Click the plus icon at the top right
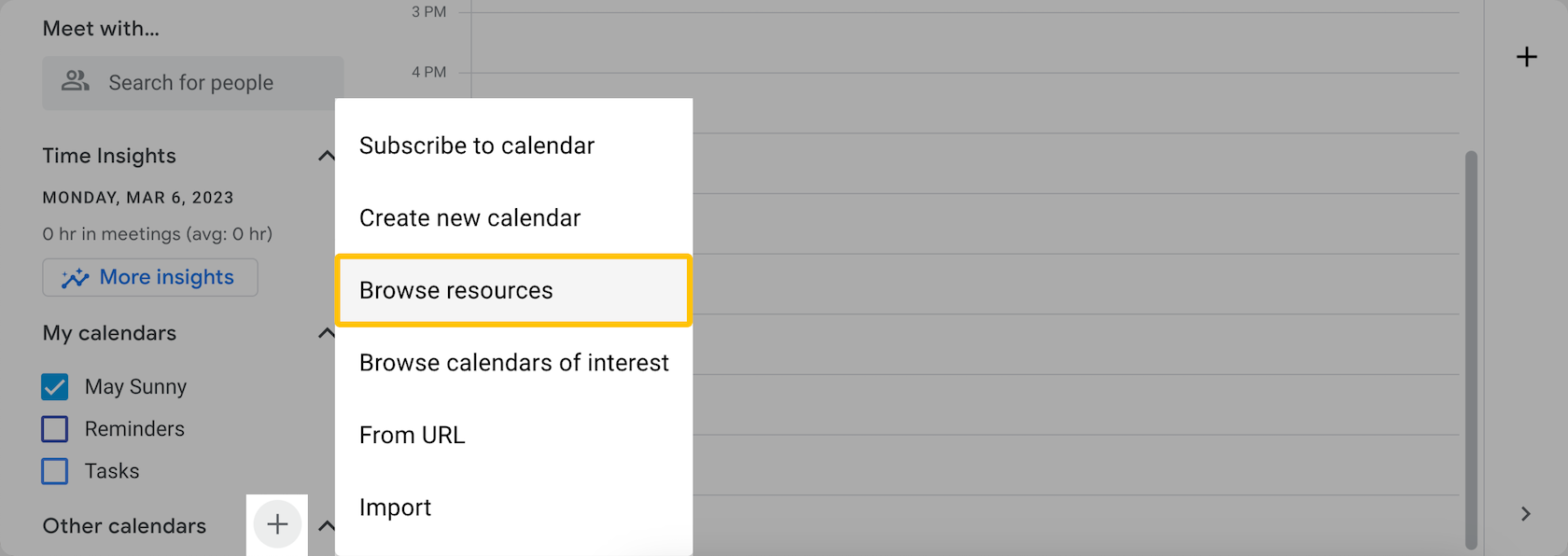Image resolution: width=1568 pixels, height=556 pixels. 1527,57
